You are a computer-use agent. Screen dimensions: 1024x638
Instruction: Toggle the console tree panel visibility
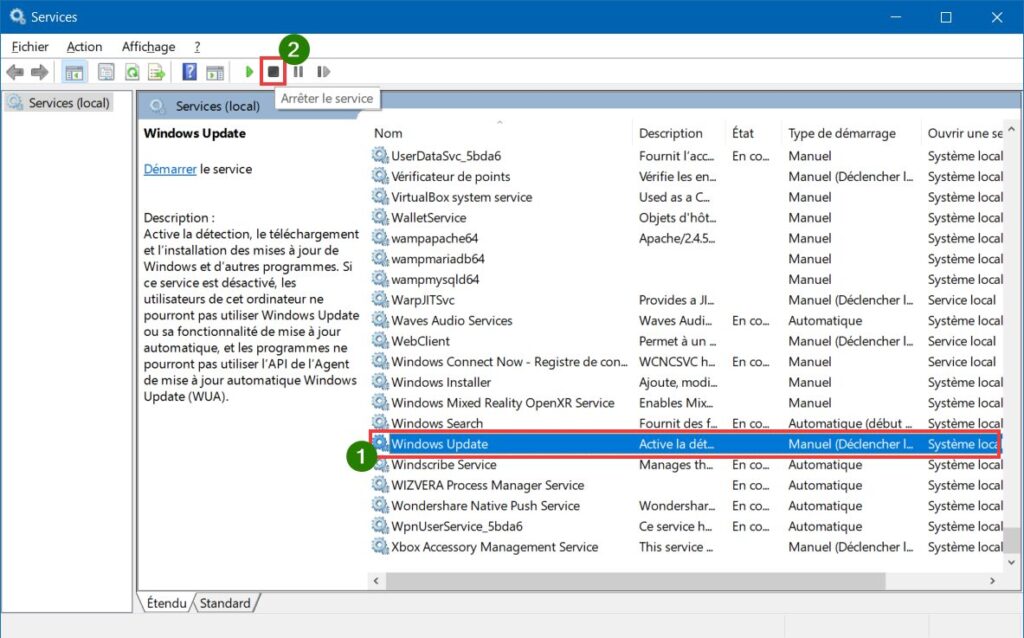[76, 71]
